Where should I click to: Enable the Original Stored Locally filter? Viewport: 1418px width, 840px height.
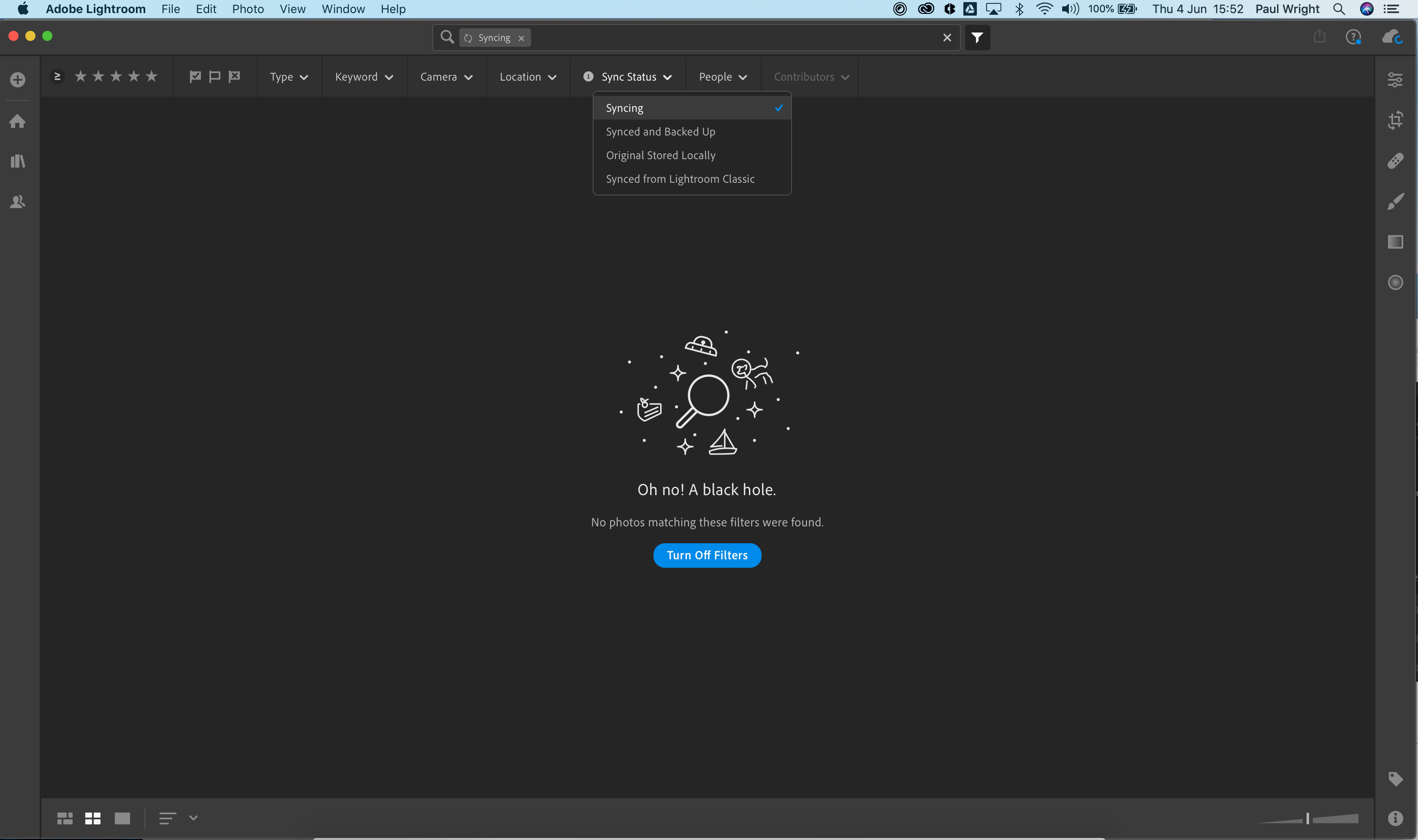tap(661, 155)
